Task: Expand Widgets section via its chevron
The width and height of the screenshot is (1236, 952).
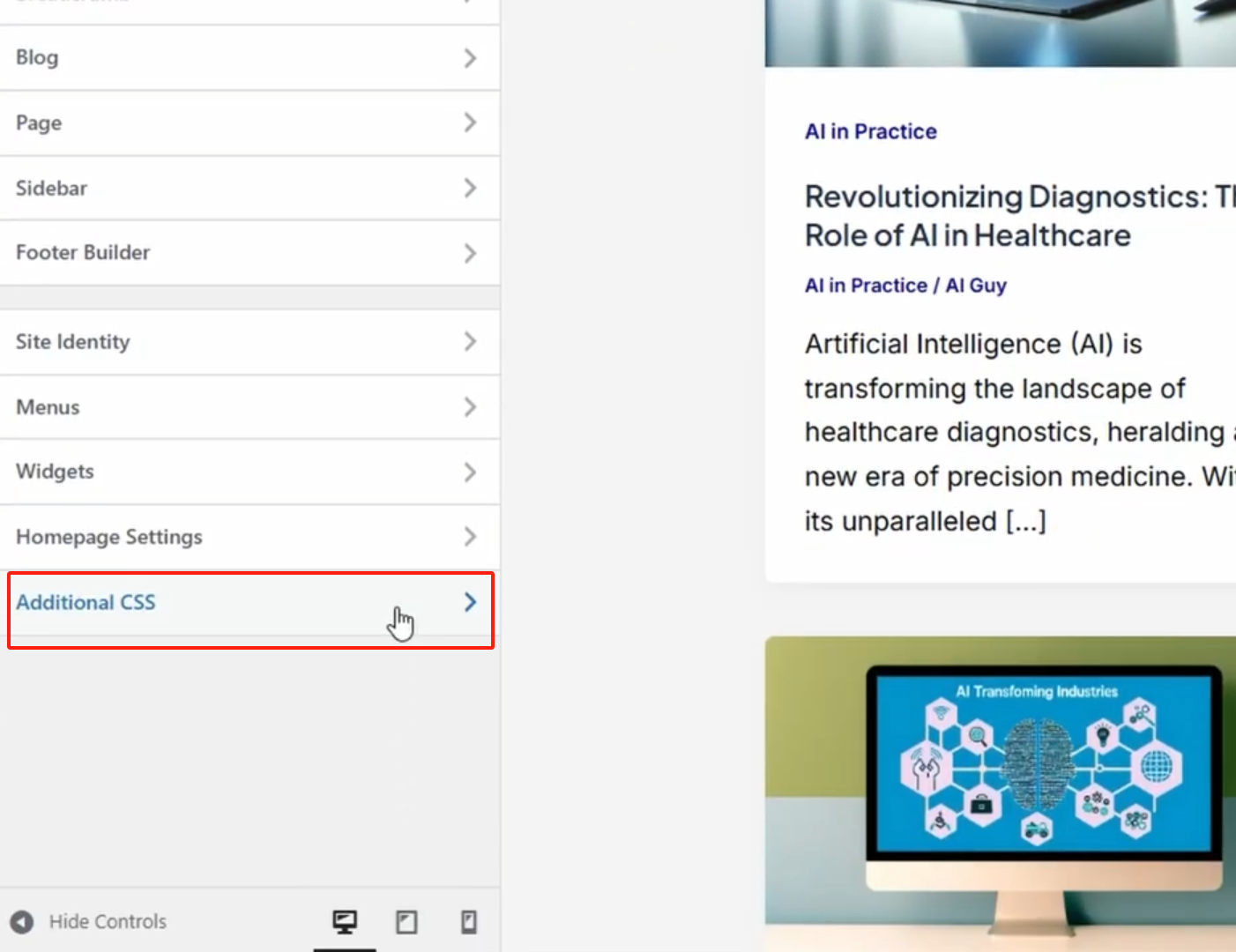Action: click(x=470, y=472)
